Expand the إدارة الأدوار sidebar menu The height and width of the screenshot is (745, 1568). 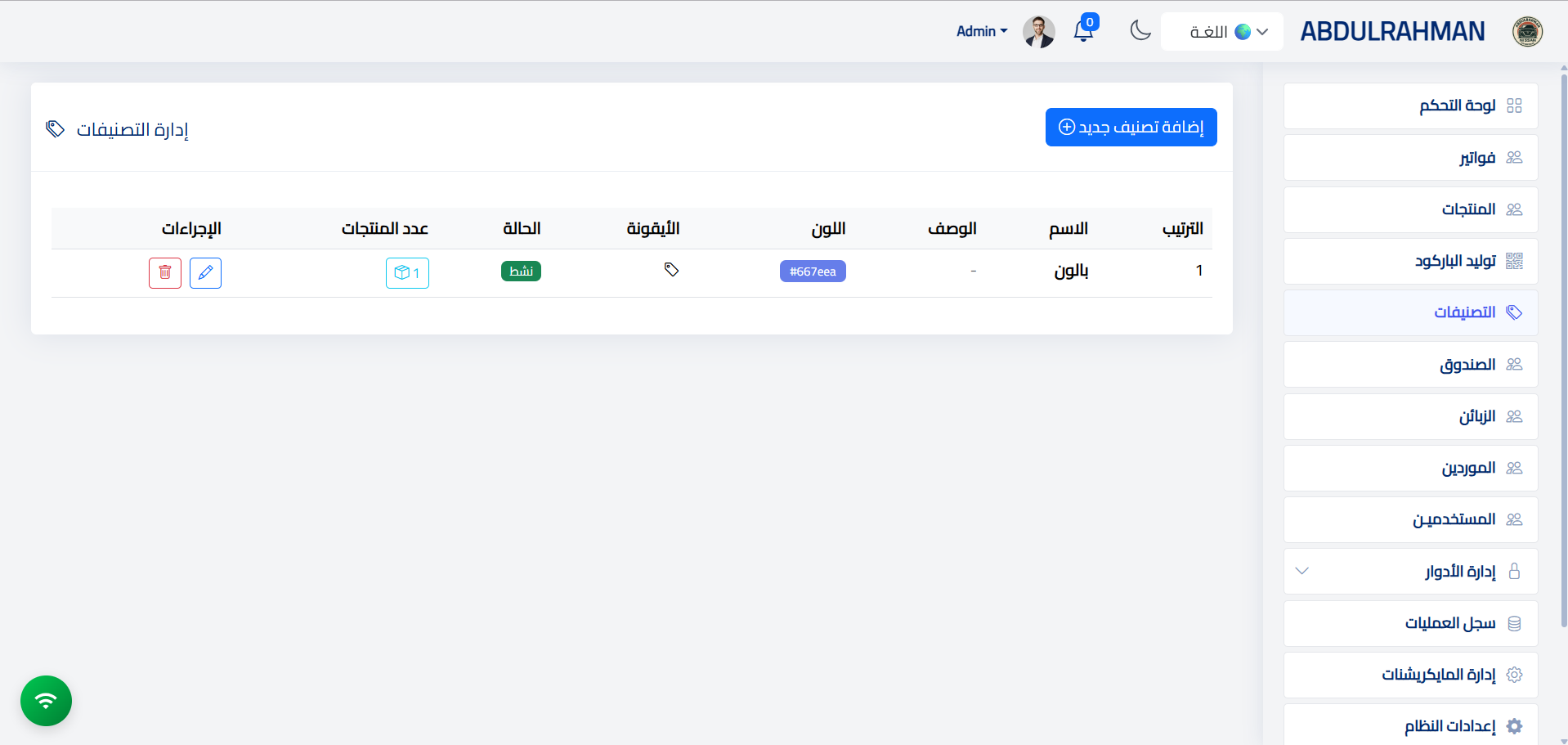coord(1410,571)
